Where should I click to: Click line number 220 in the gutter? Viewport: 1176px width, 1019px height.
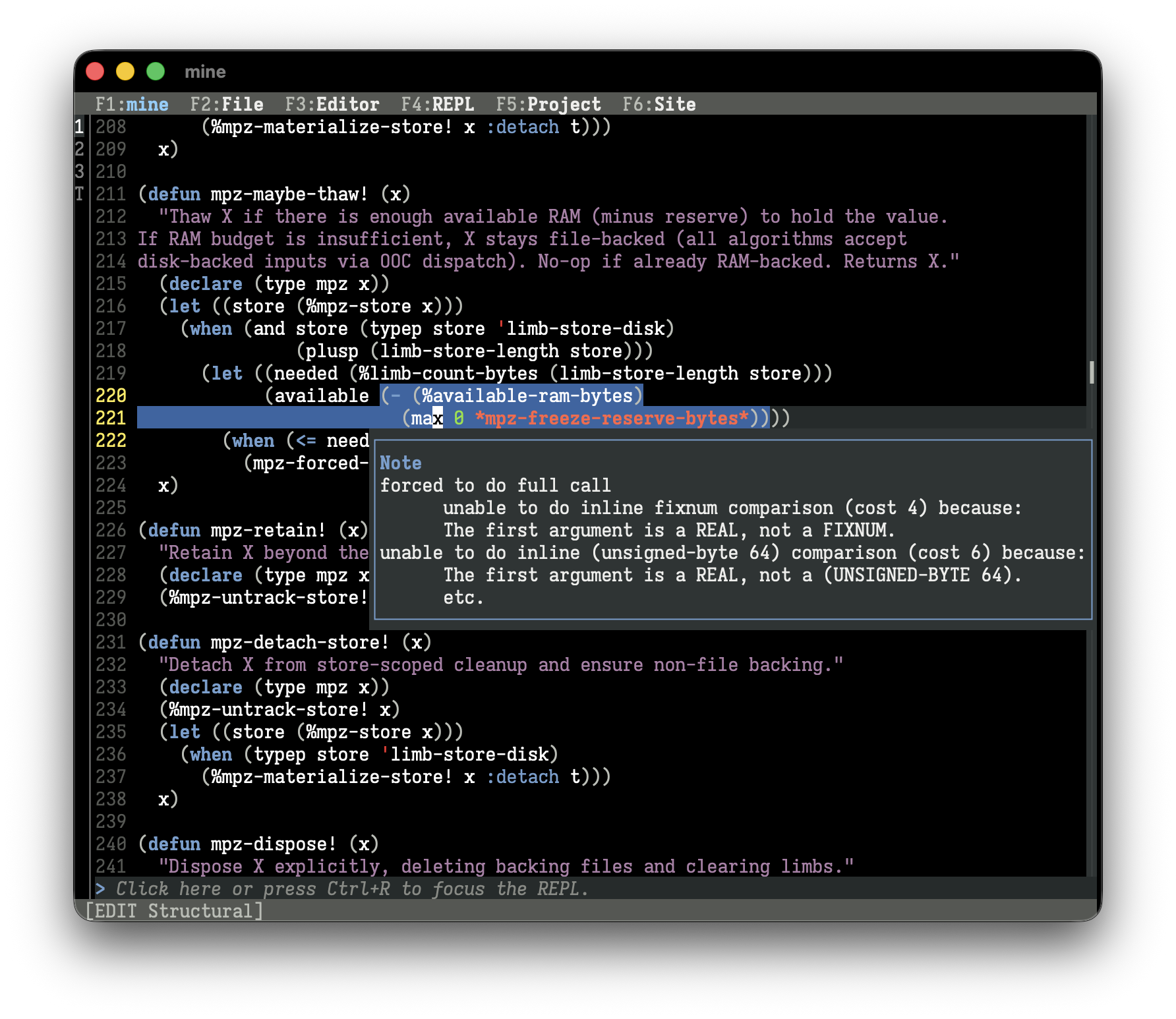tap(111, 395)
